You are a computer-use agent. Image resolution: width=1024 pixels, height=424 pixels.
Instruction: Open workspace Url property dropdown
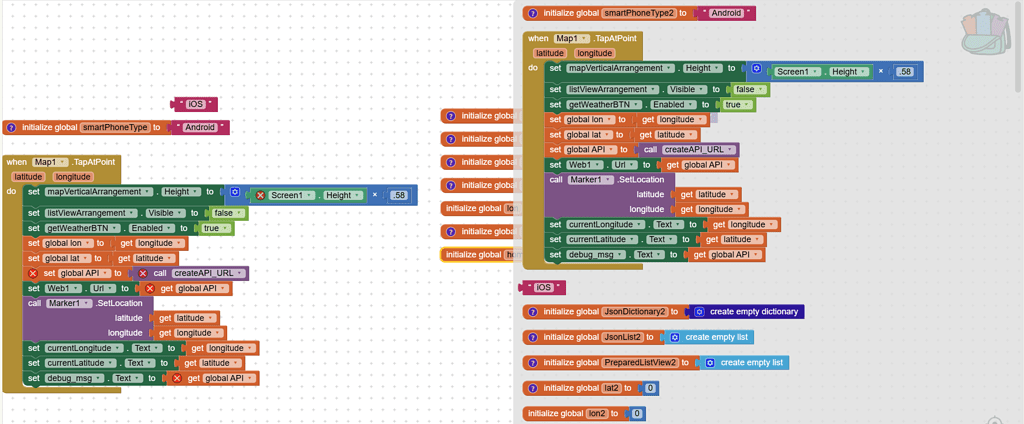(x=104, y=288)
